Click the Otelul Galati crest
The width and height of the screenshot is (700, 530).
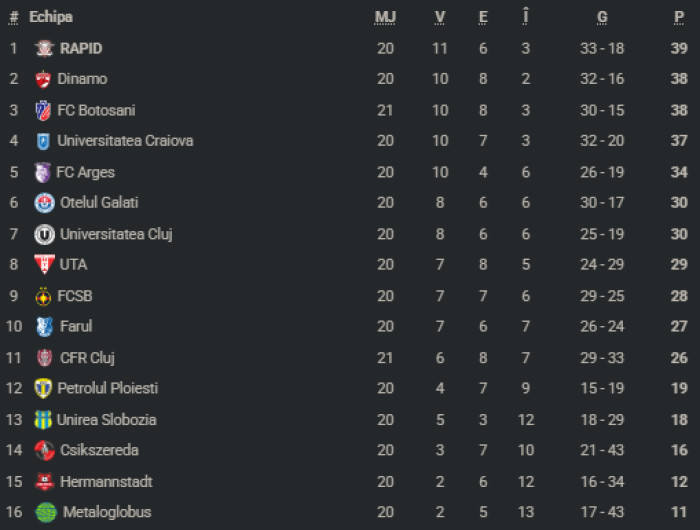[44, 203]
